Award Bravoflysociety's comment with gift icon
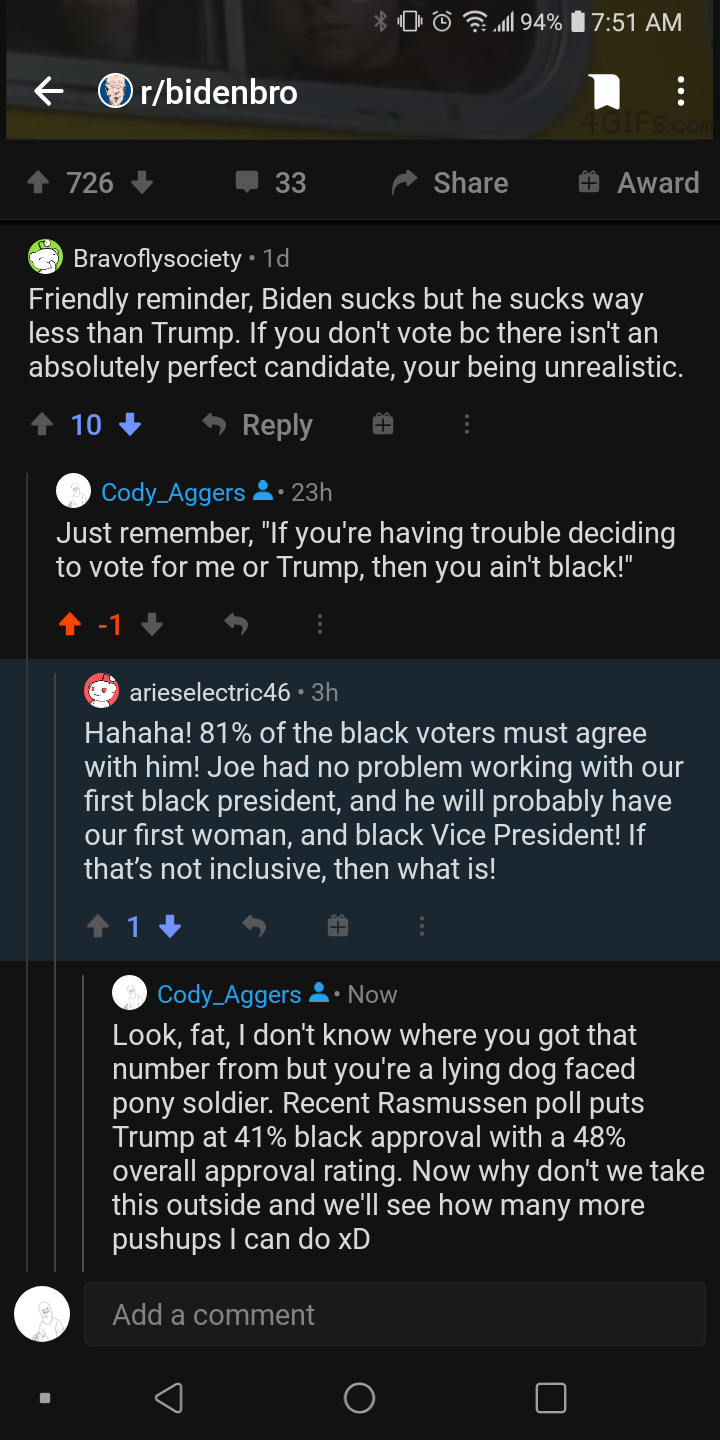720x1440 pixels. click(382, 425)
